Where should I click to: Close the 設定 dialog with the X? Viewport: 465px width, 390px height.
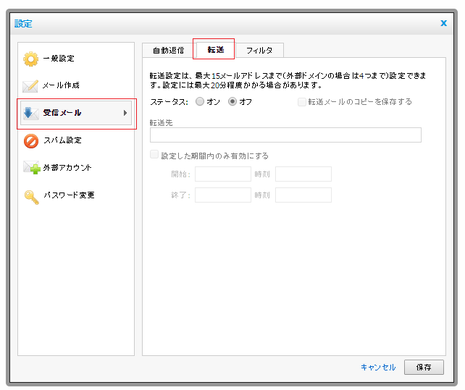(443, 23)
